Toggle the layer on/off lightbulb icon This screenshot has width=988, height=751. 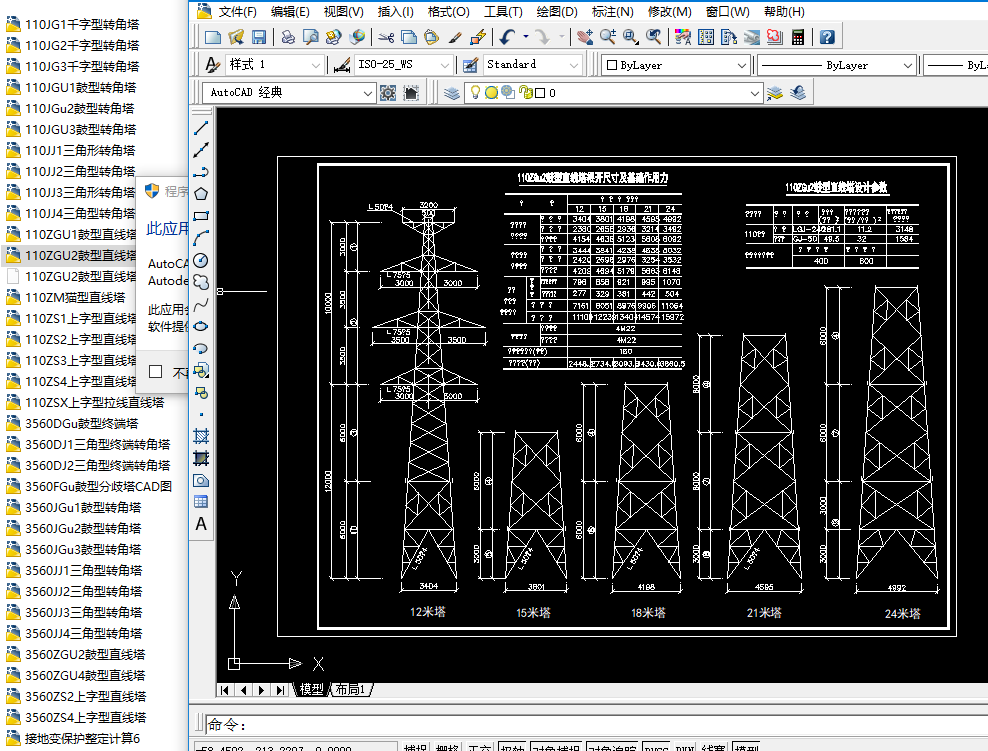pyautogui.click(x=476, y=93)
